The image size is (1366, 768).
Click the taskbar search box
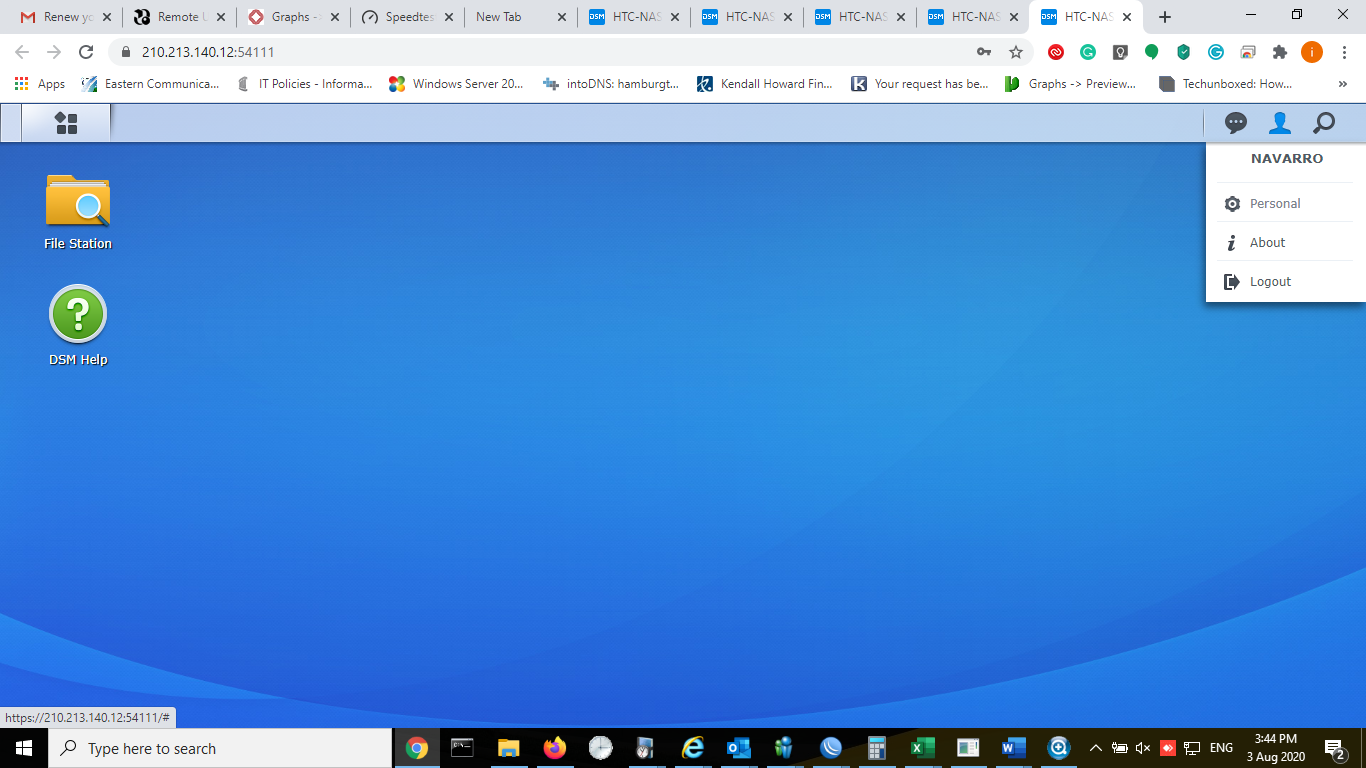pos(220,748)
